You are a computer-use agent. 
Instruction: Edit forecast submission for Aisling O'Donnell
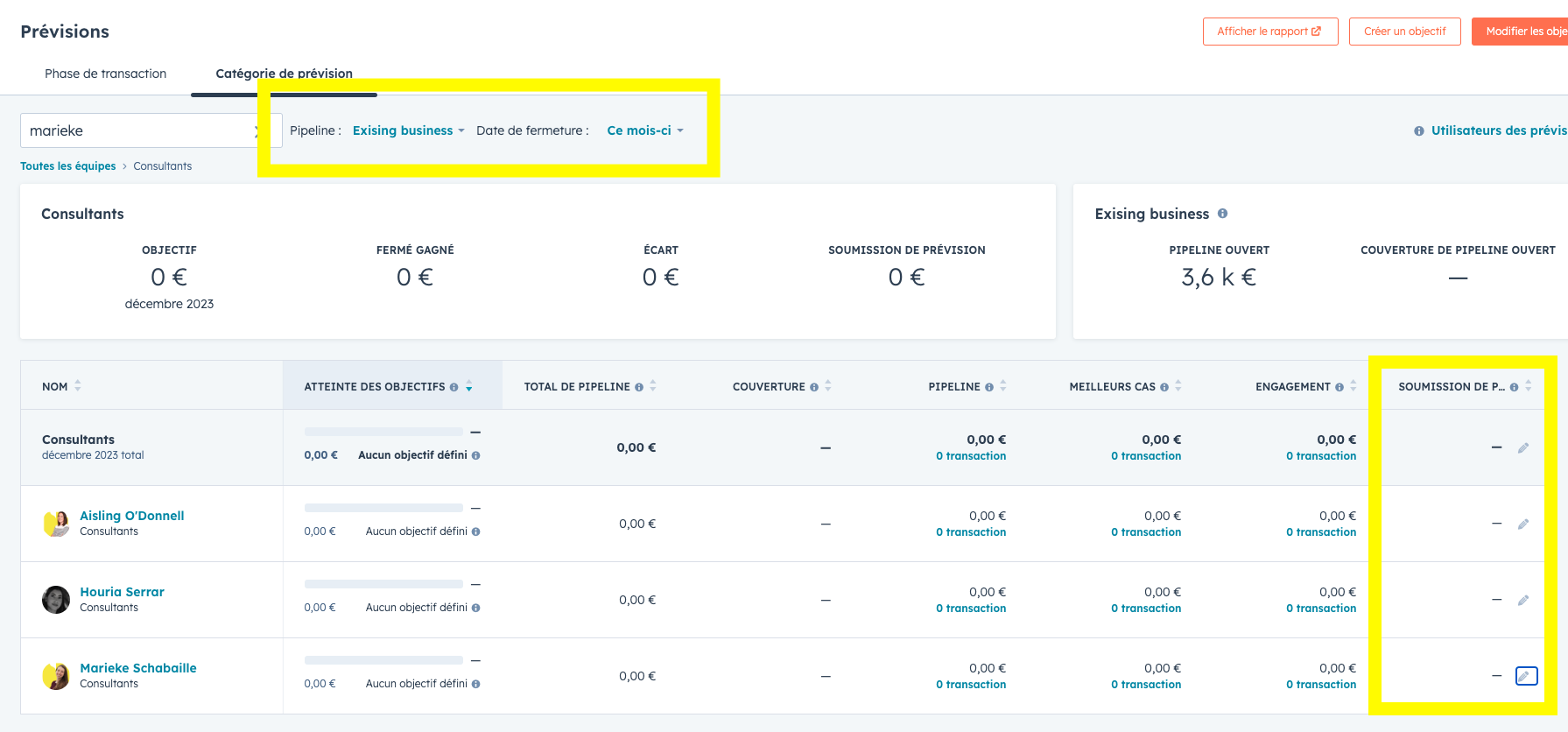pos(1523,524)
